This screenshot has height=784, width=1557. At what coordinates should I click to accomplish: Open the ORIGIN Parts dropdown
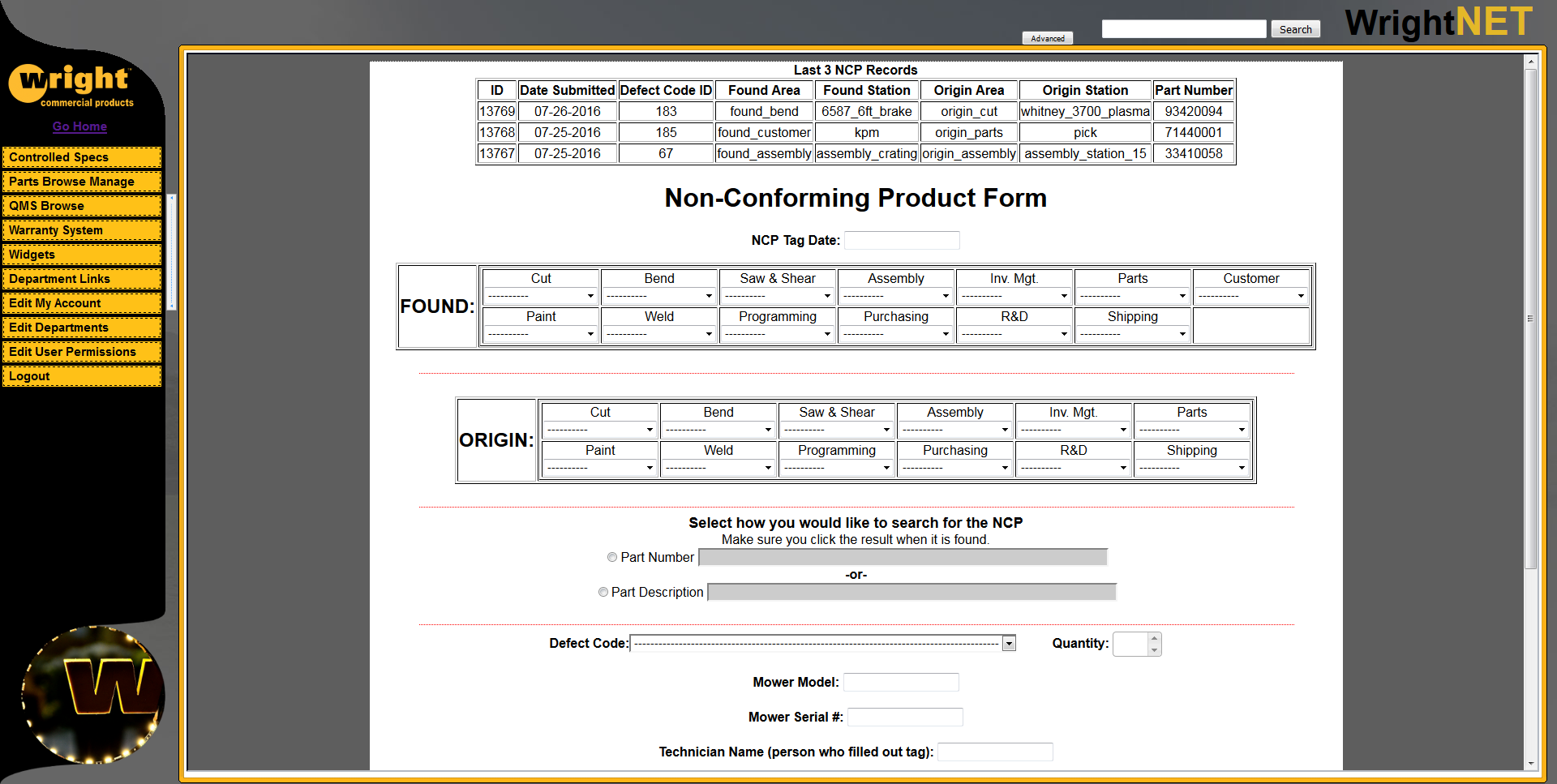click(1192, 430)
